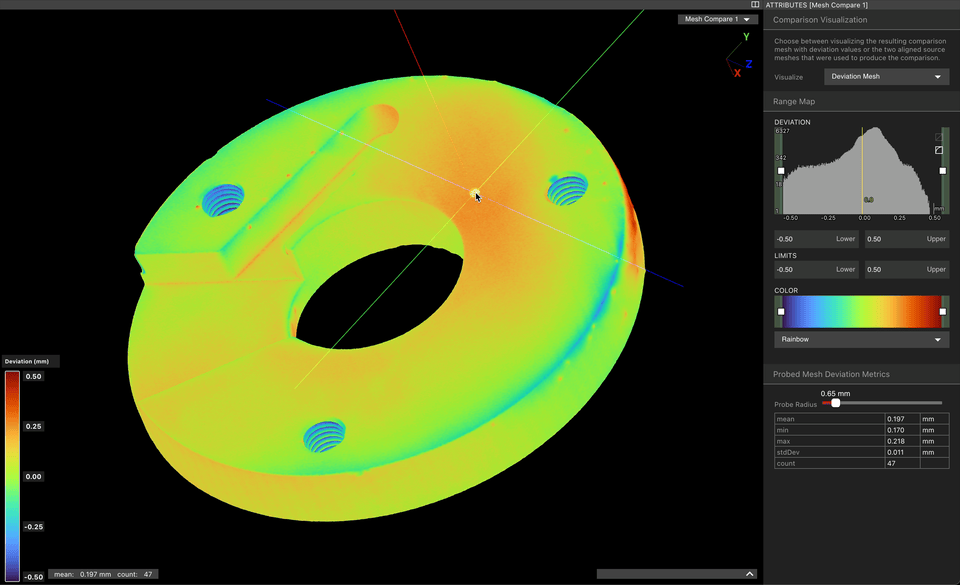
Task: Open the Rainbow color map dropdown
Action: pos(861,339)
